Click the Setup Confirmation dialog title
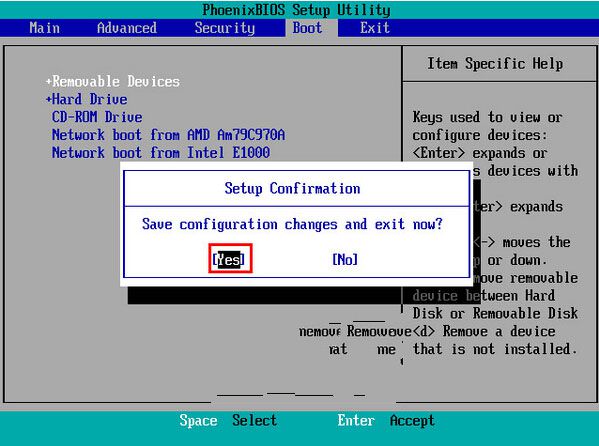Viewport: 599px width, 446px height. (292, 188)
